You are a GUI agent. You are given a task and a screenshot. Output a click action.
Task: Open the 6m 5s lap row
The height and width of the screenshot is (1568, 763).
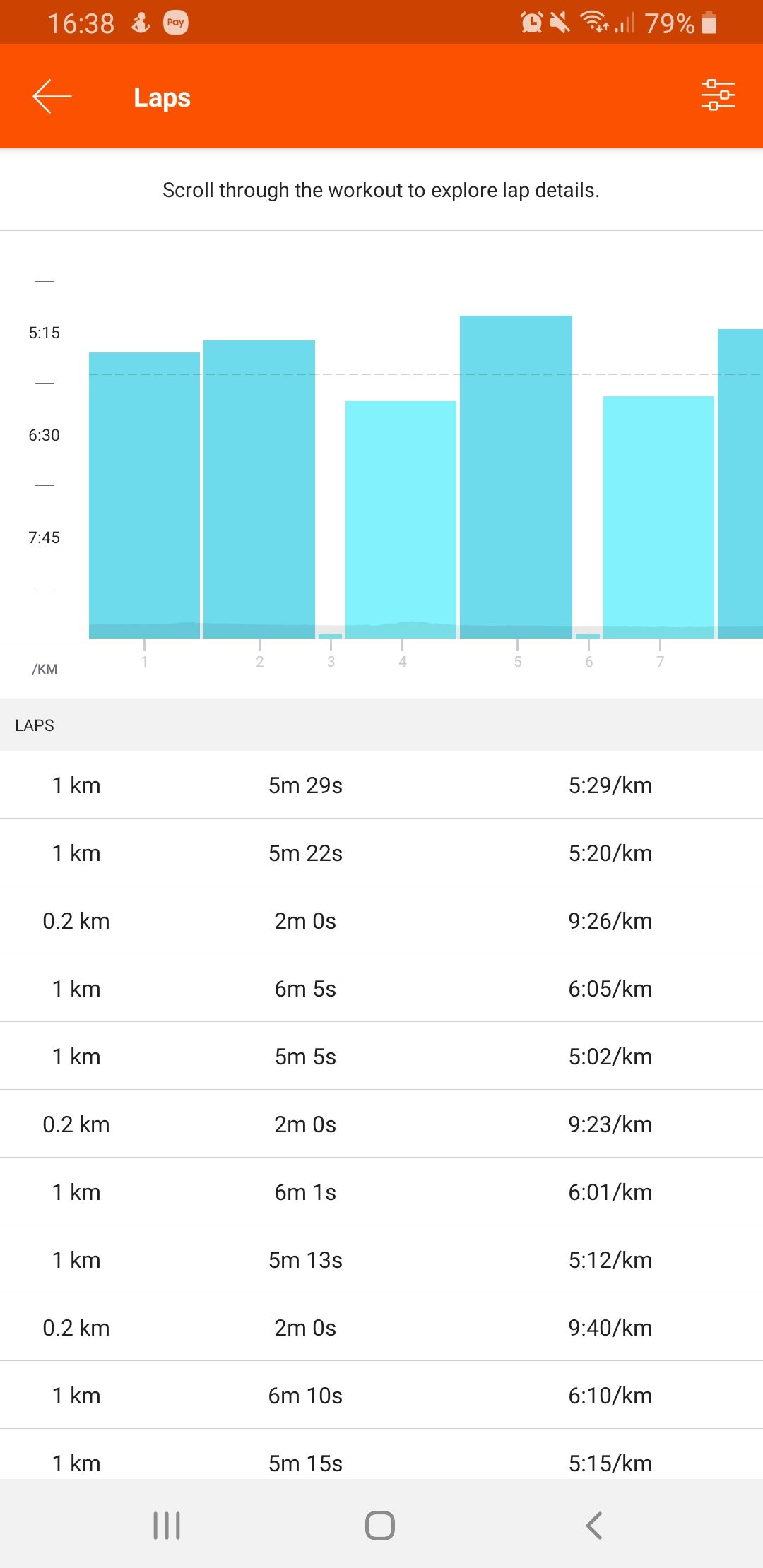click(x=381, y=989)
